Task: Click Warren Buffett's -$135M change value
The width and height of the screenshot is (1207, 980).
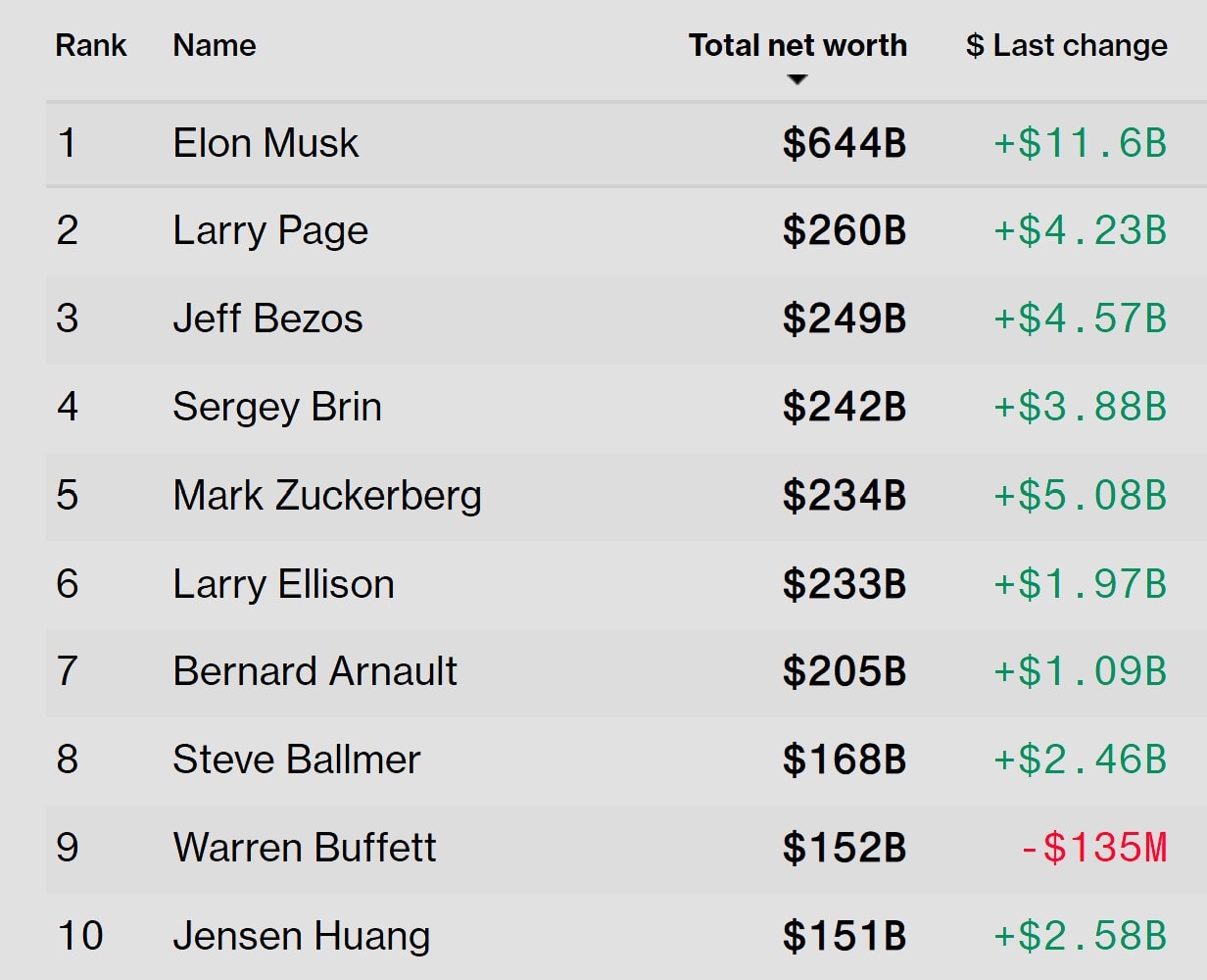Action: click(x=1092, y=848)
